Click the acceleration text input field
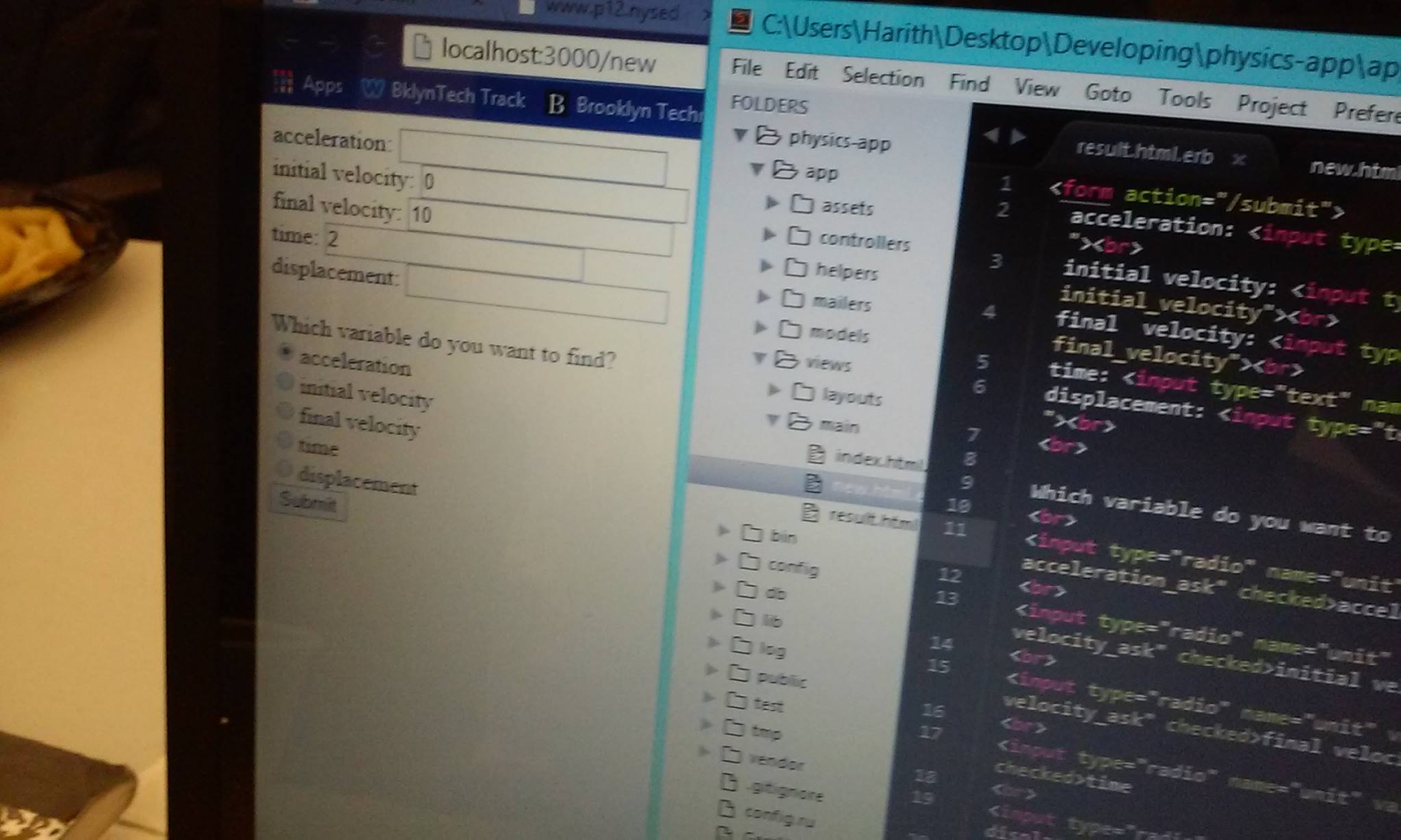This screenshot has height=840, width=1401. tap(533, 157)
